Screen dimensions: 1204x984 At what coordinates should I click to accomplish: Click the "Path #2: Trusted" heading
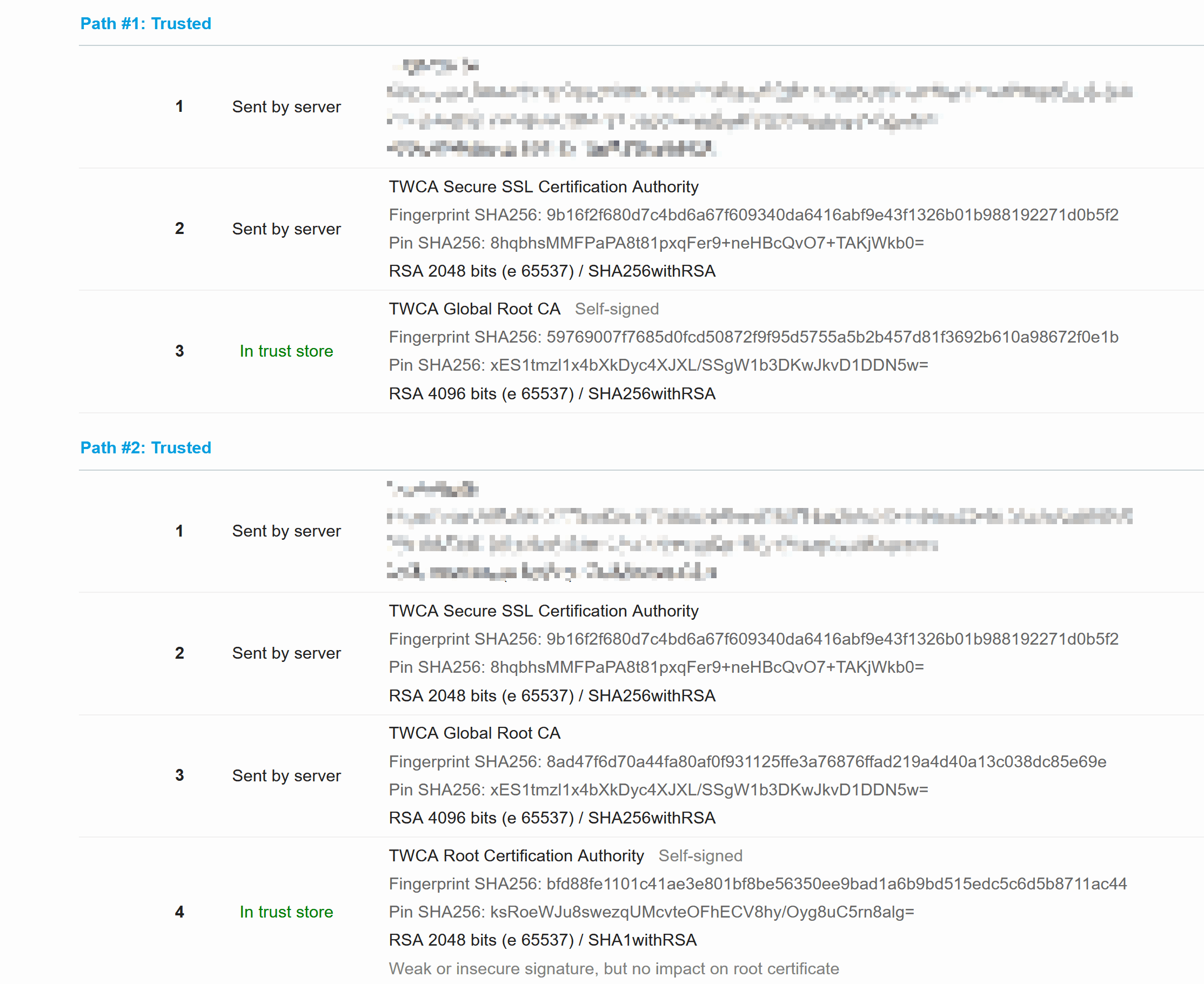coord(146,448)
